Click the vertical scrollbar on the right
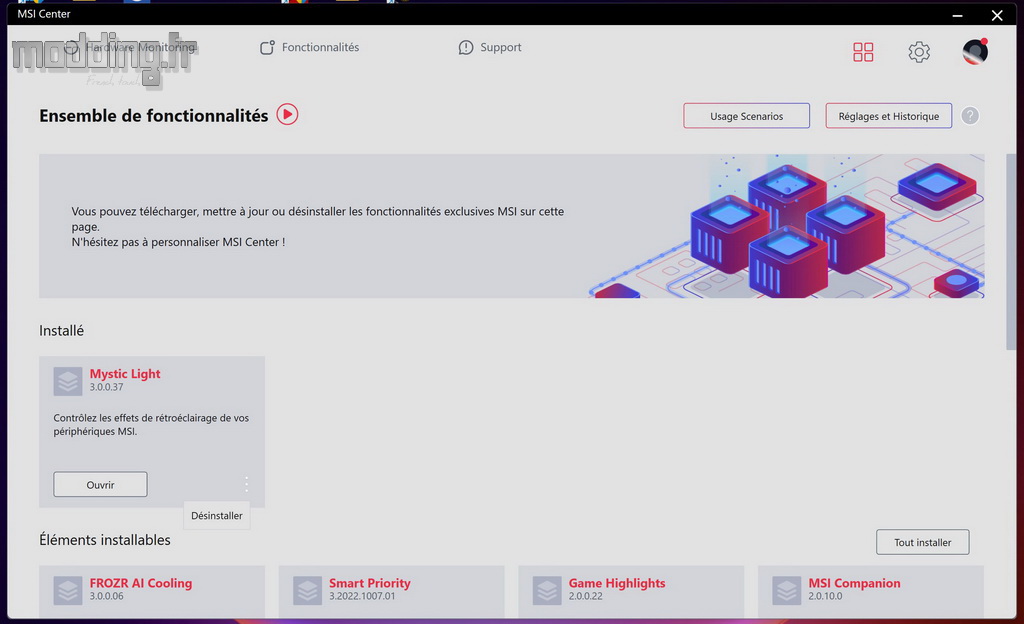 tap(1011, 253)
